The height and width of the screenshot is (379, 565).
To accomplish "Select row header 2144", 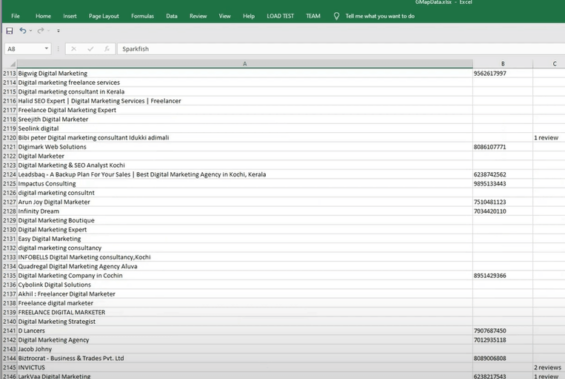I will (x=9, y=358).
